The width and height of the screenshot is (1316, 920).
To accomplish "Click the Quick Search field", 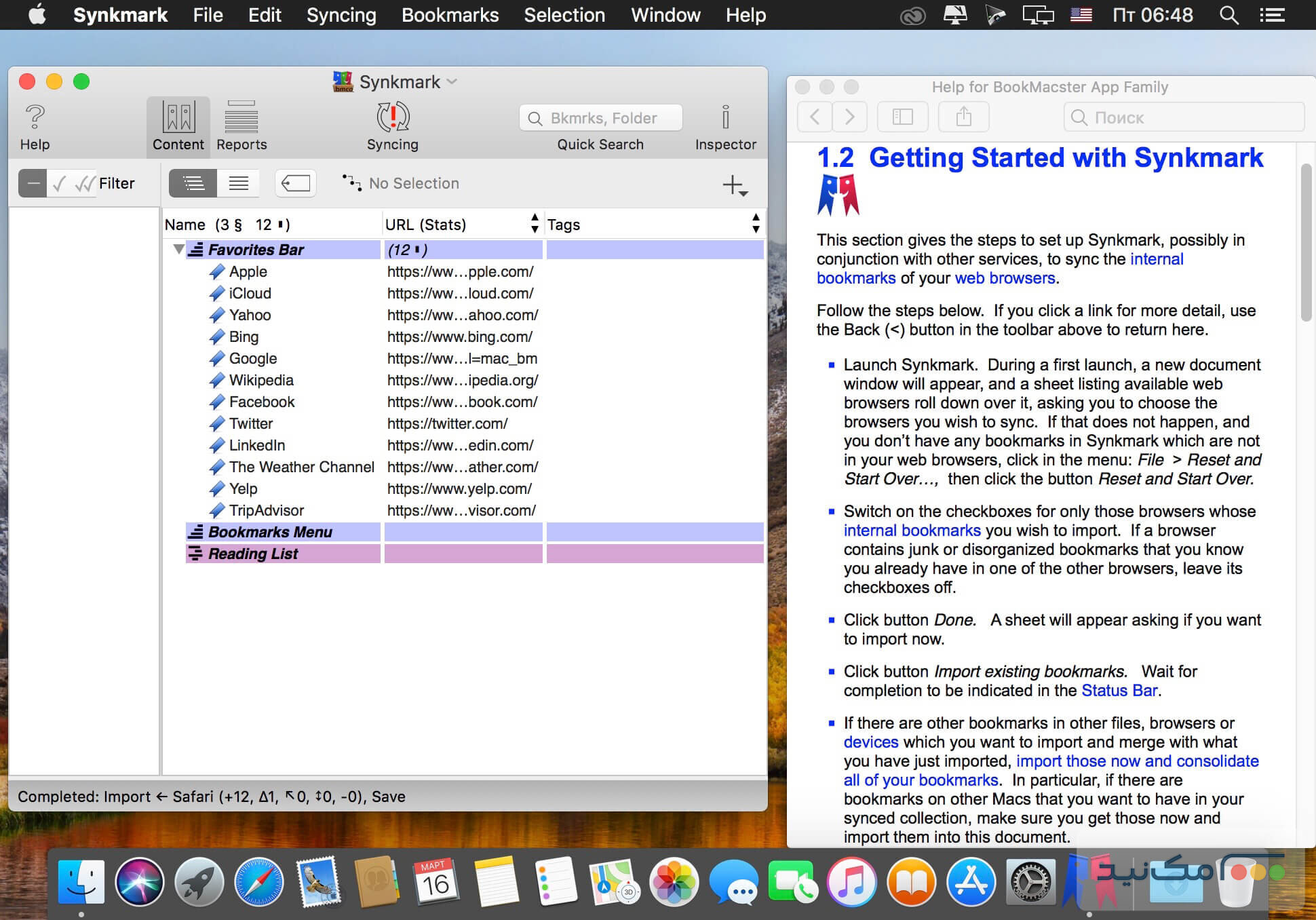I will [x=601, y=118].
